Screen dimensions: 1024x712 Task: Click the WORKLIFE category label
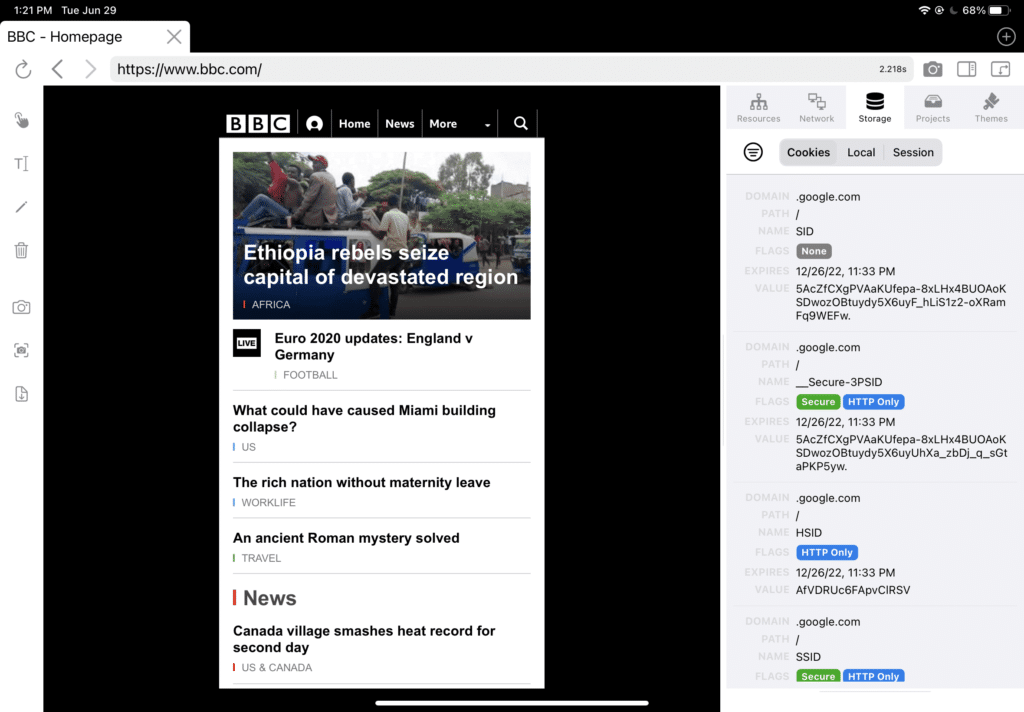point(268,502)
